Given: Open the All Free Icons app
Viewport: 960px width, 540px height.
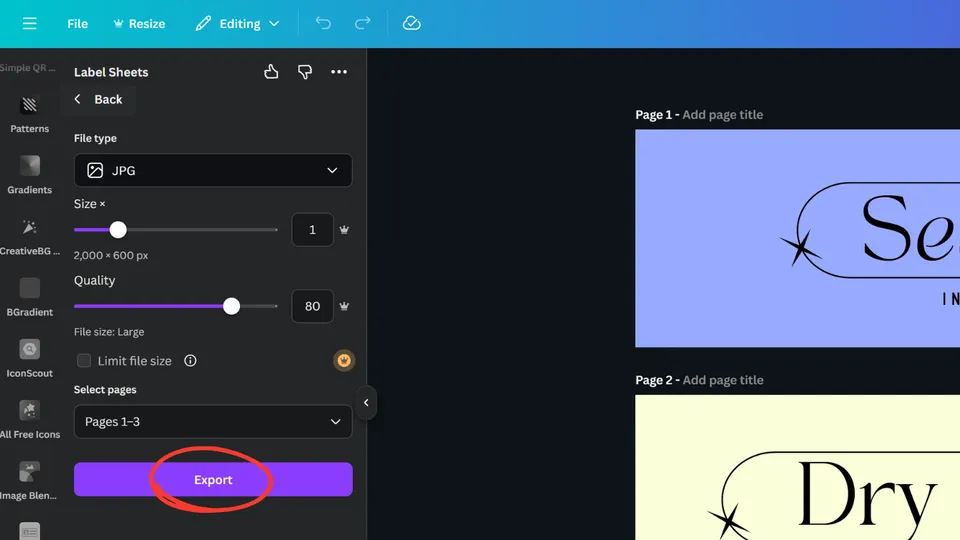Looking at the screenshot, I should click(x=29, y=420).
